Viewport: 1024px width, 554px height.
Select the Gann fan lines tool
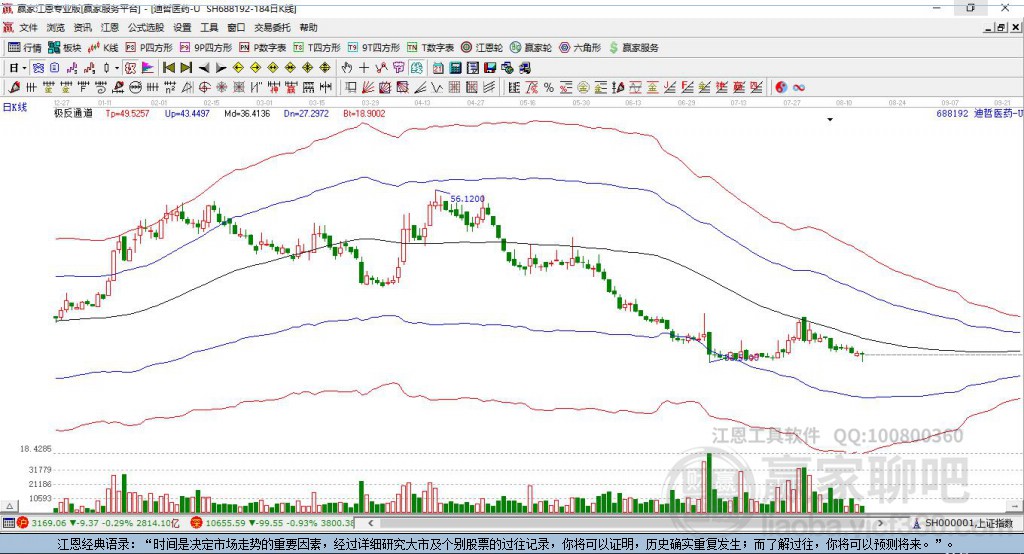[368, 88]
